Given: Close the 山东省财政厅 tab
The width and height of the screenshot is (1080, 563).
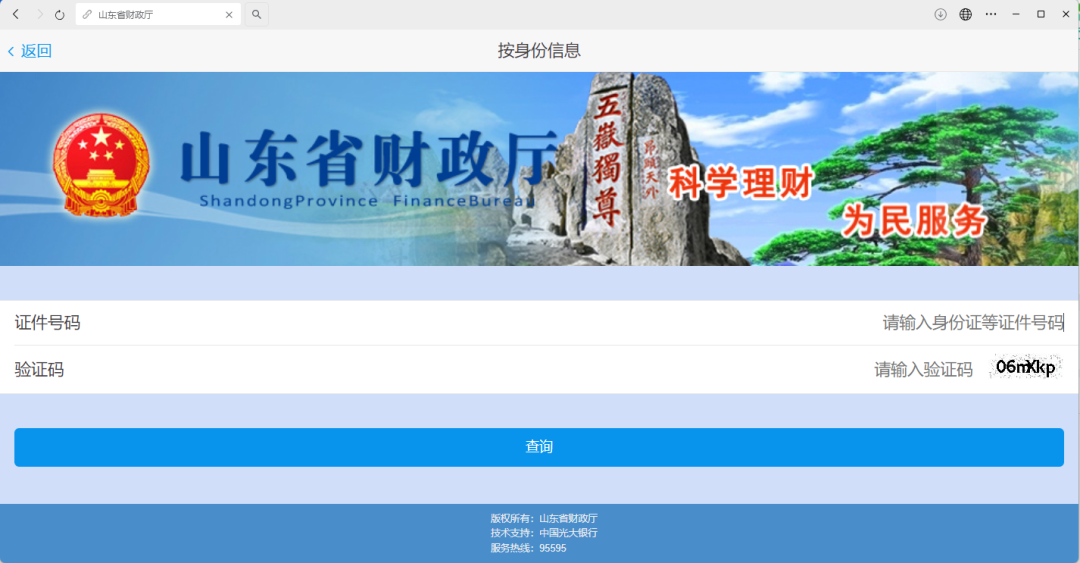Looking at the screenshot, I should pos(229,15).
